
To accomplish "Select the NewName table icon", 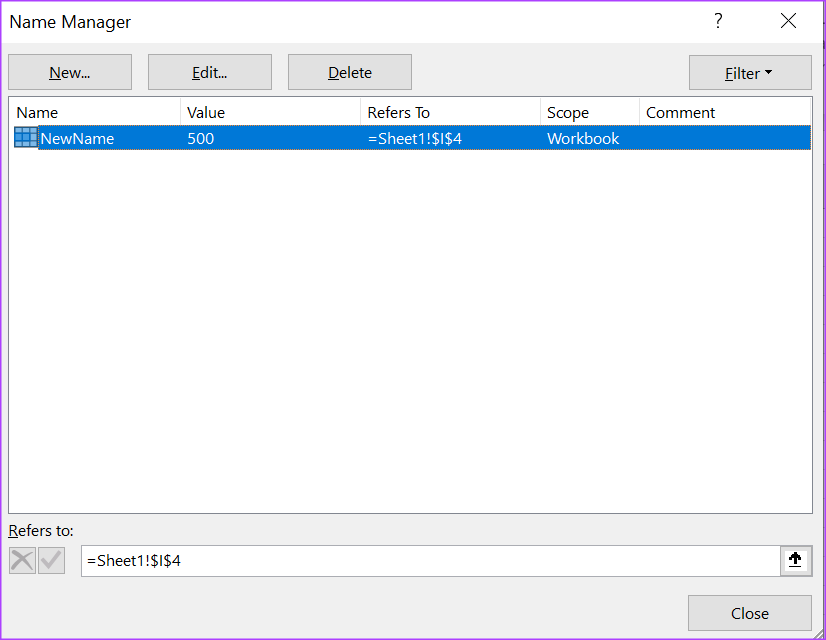I will pyautogui.click(x=26, y=137).
